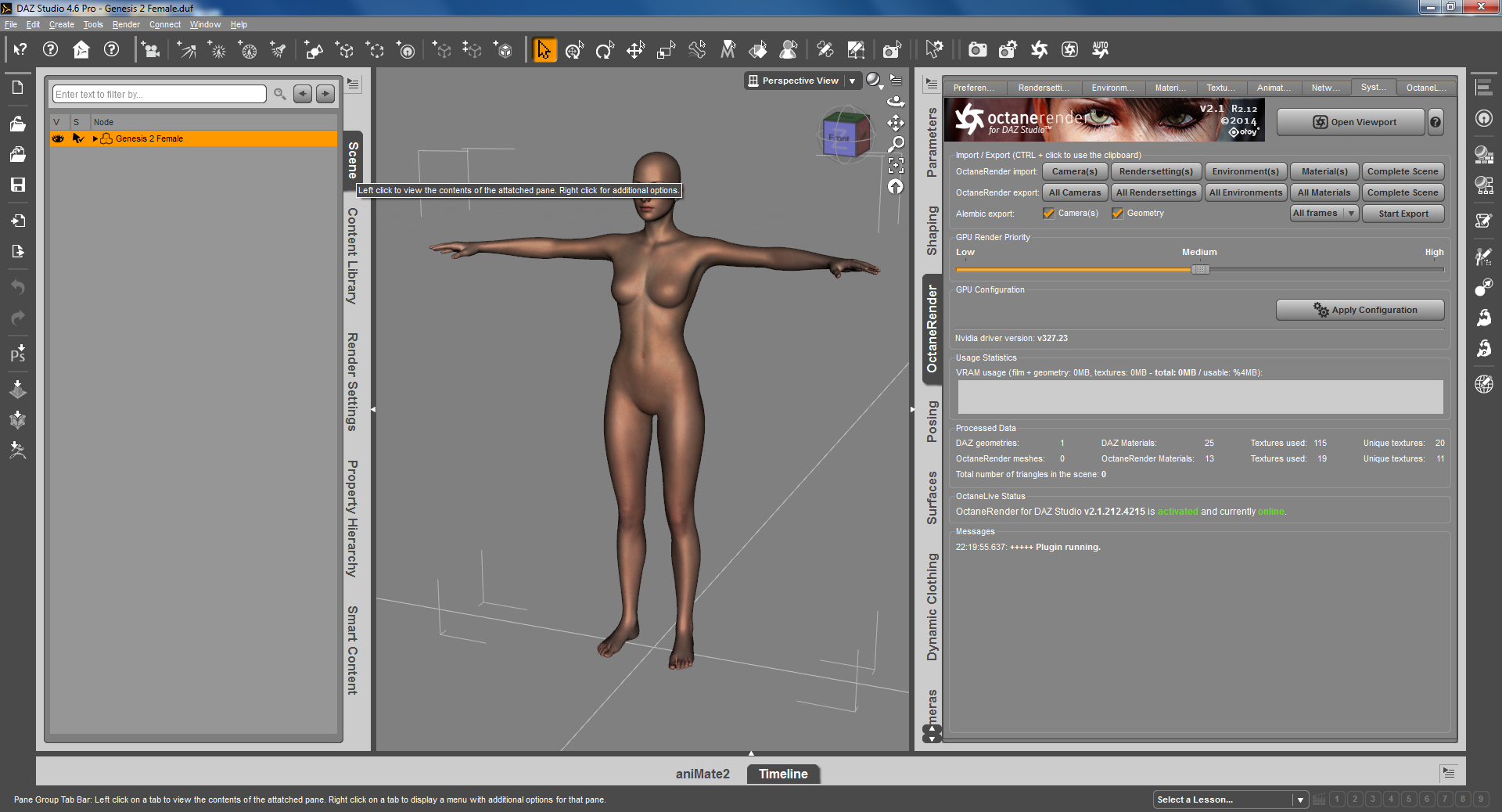1502x812 pixels.
Task: Expand the Genesis 2 Female node
Action: pyautogui.click(x=95, y=138)
